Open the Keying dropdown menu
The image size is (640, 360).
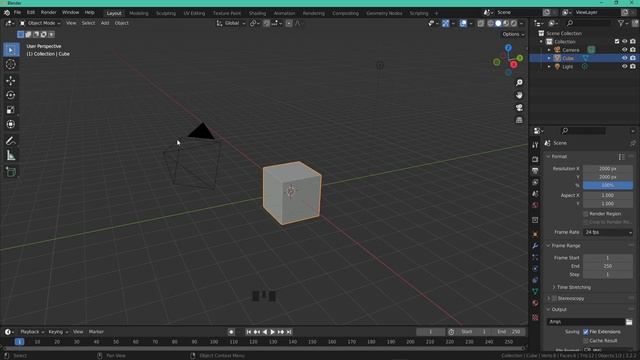pyautogui.click(x=58, y=332)
